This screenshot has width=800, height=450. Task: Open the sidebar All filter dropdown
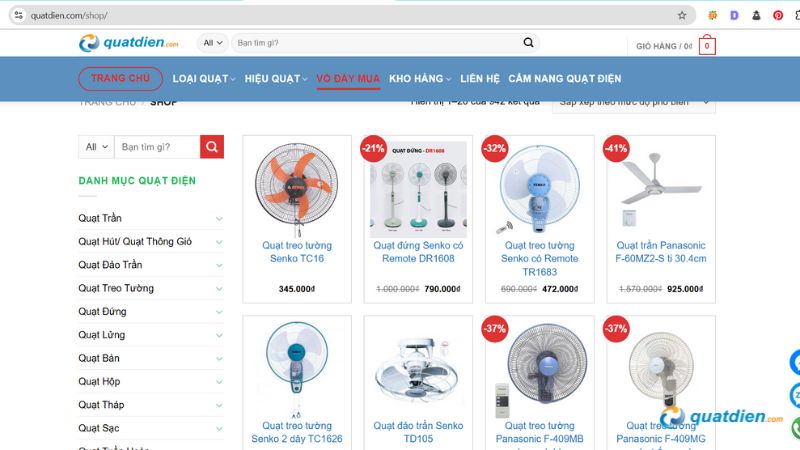[96, 147]
